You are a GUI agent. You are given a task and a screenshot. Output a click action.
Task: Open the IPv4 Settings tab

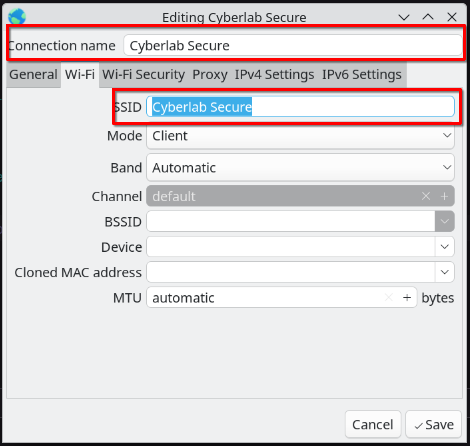[x=274, y=74]
